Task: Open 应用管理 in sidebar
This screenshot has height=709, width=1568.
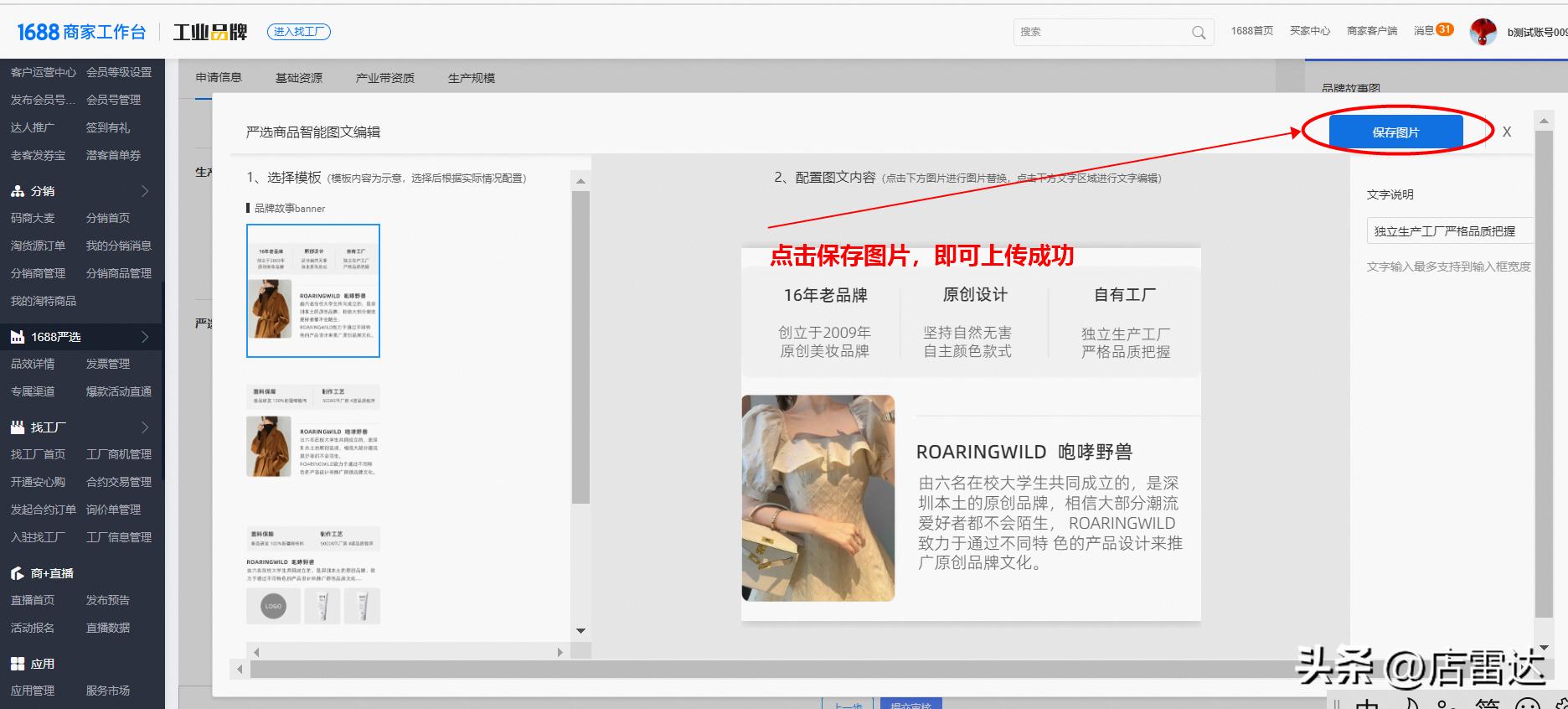Action: (x=33, y=691)
